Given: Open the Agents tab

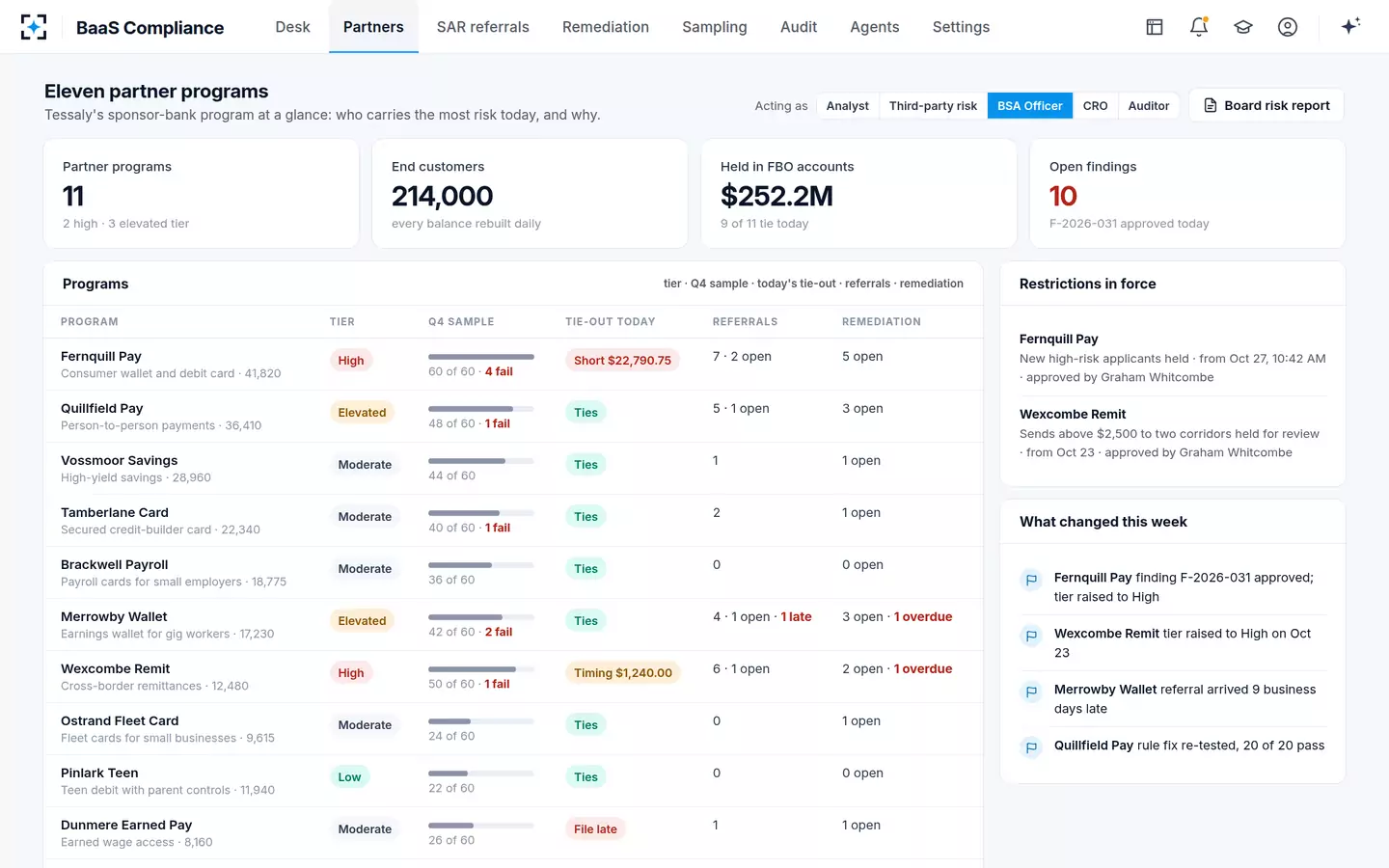Looking at the screenshot, I should tap(875, 27).
